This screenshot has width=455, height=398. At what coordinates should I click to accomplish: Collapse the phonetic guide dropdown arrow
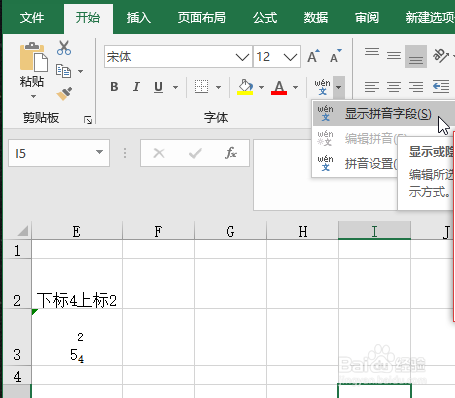pyautogui.click(x=339, y=87)
